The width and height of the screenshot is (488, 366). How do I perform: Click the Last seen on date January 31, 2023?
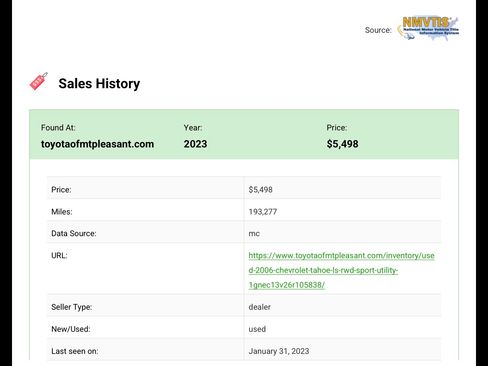pyautogui.click(x=279, y=351)
